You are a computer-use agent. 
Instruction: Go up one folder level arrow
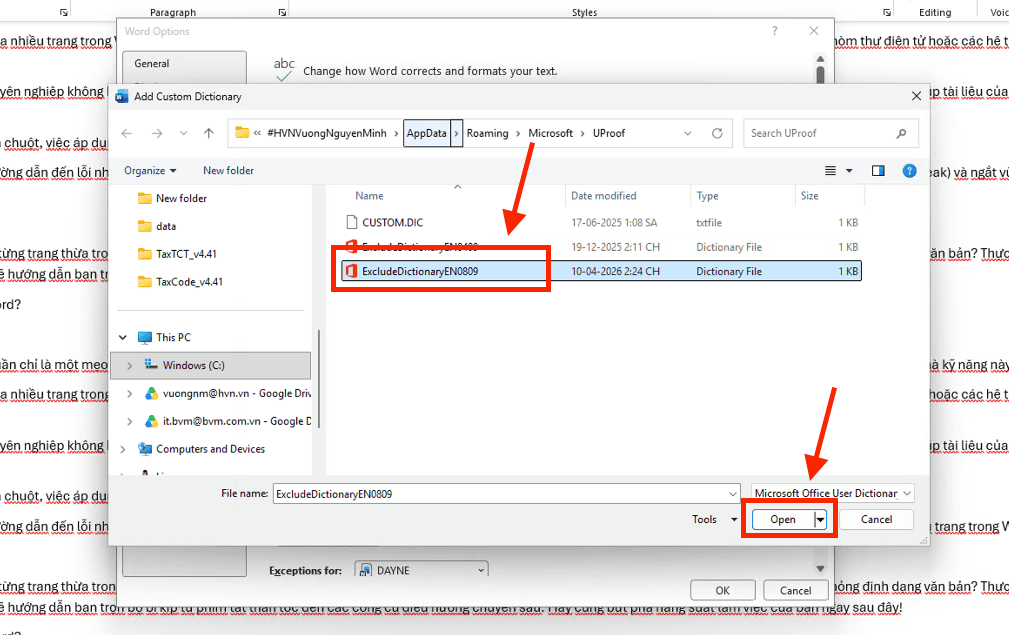tap(208, 133)
